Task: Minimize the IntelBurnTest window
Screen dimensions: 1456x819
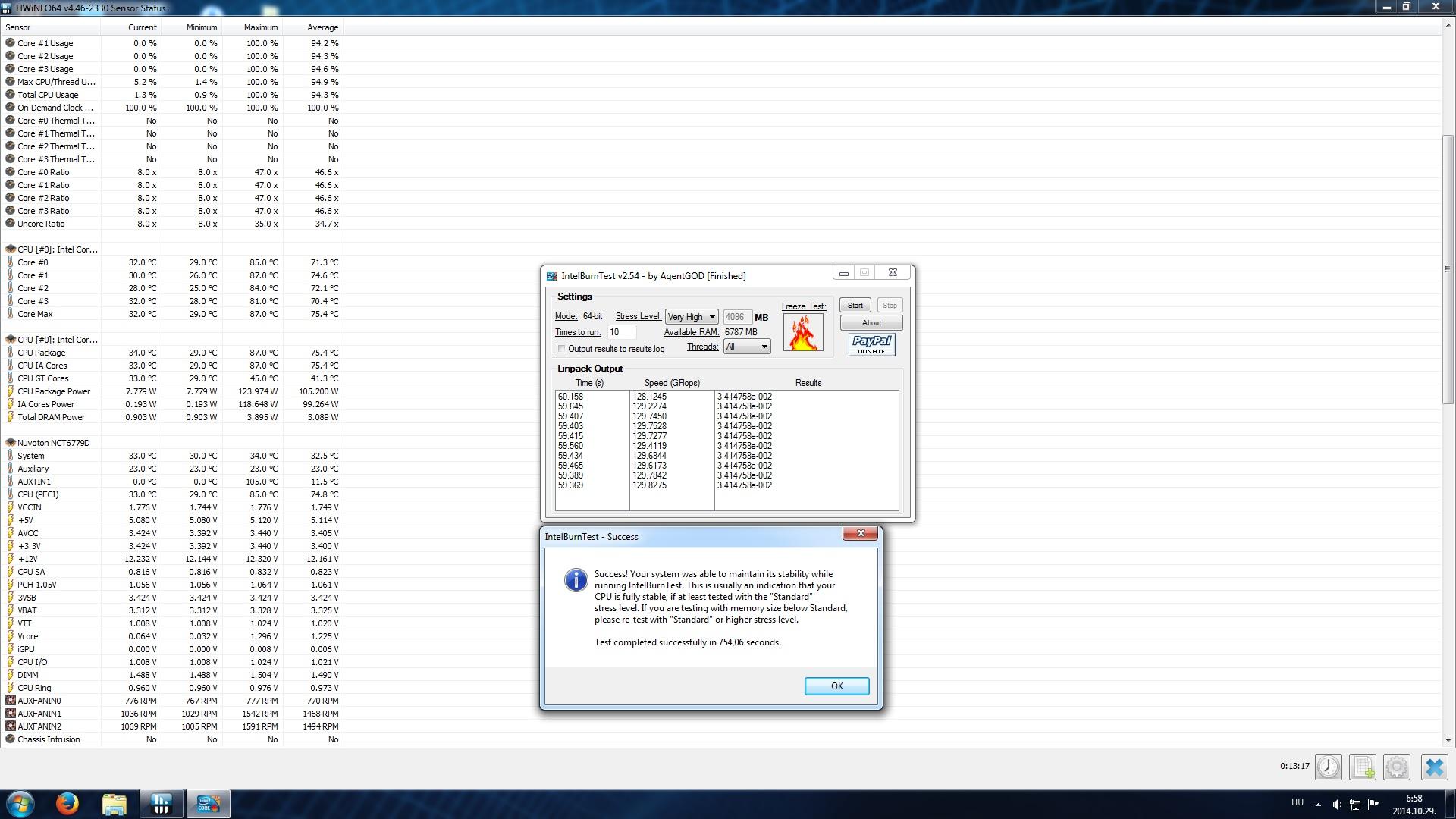Action: point(843,273)
